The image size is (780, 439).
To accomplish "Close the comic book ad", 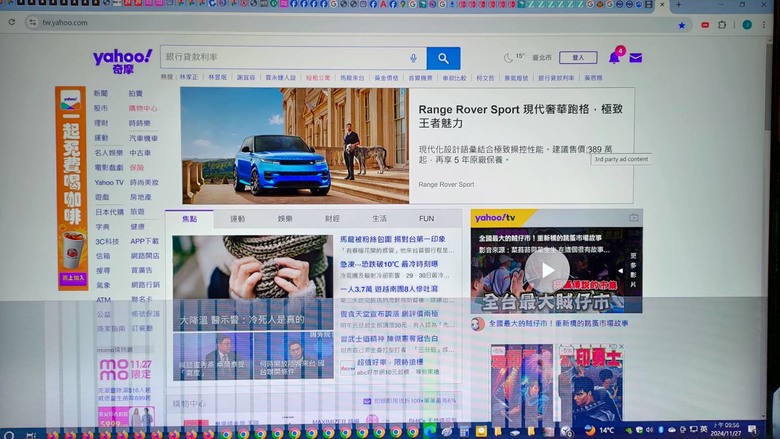I will (x=621, y=347).
